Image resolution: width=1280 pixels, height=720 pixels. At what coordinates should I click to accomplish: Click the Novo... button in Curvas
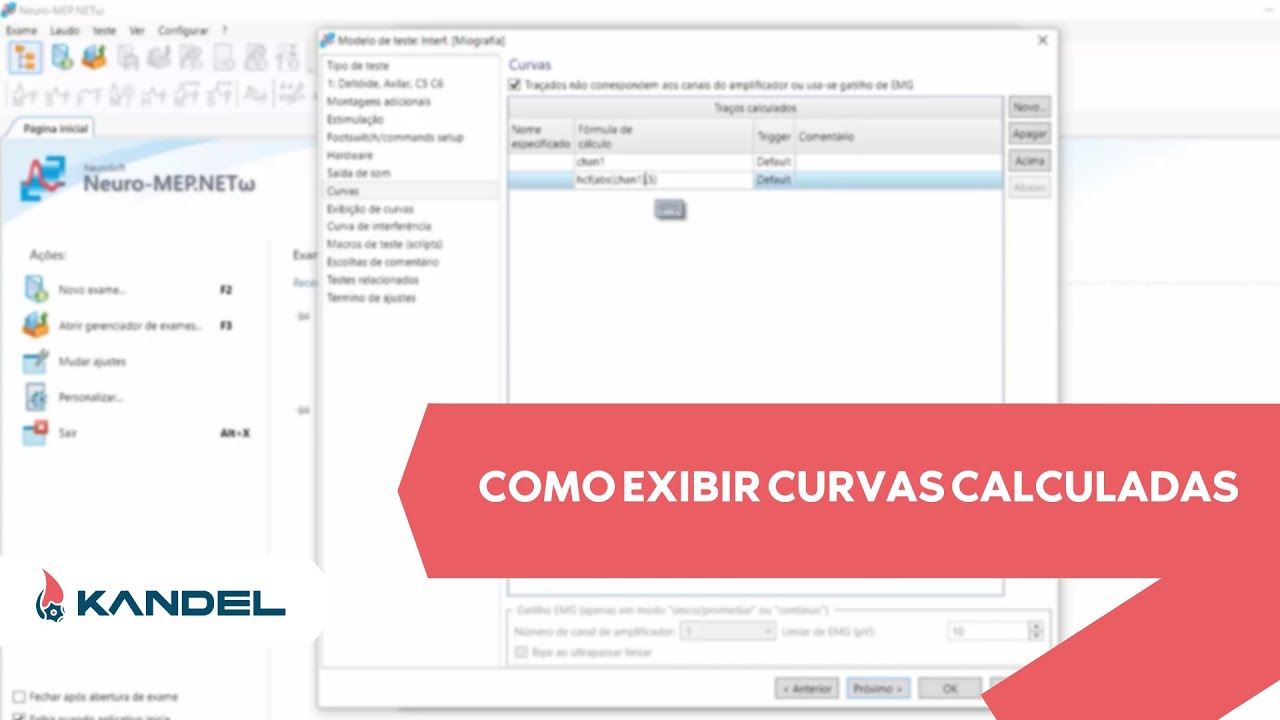point(1029,107)
